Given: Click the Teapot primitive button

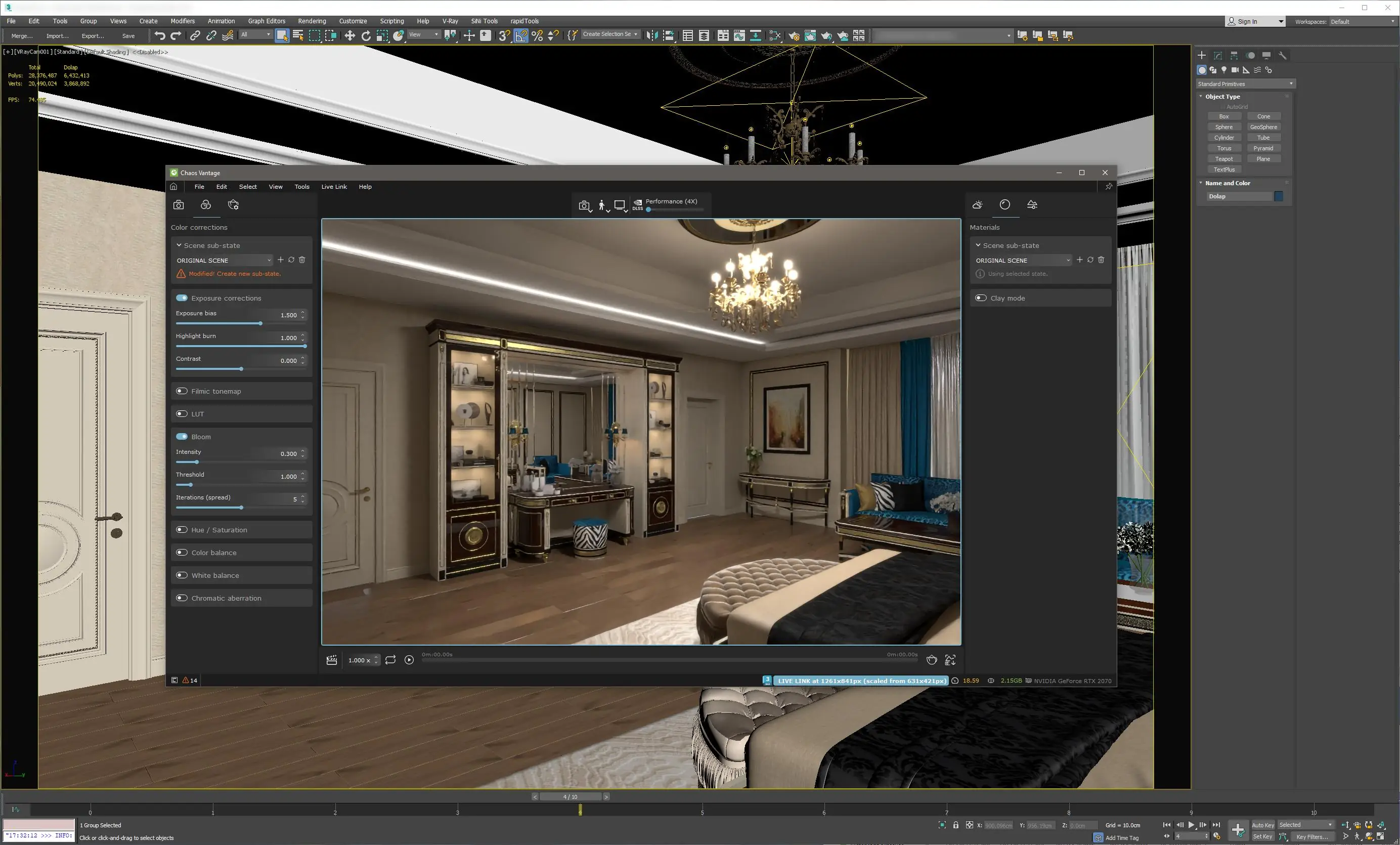Looking at the screenshot, I should (1224, 159).
